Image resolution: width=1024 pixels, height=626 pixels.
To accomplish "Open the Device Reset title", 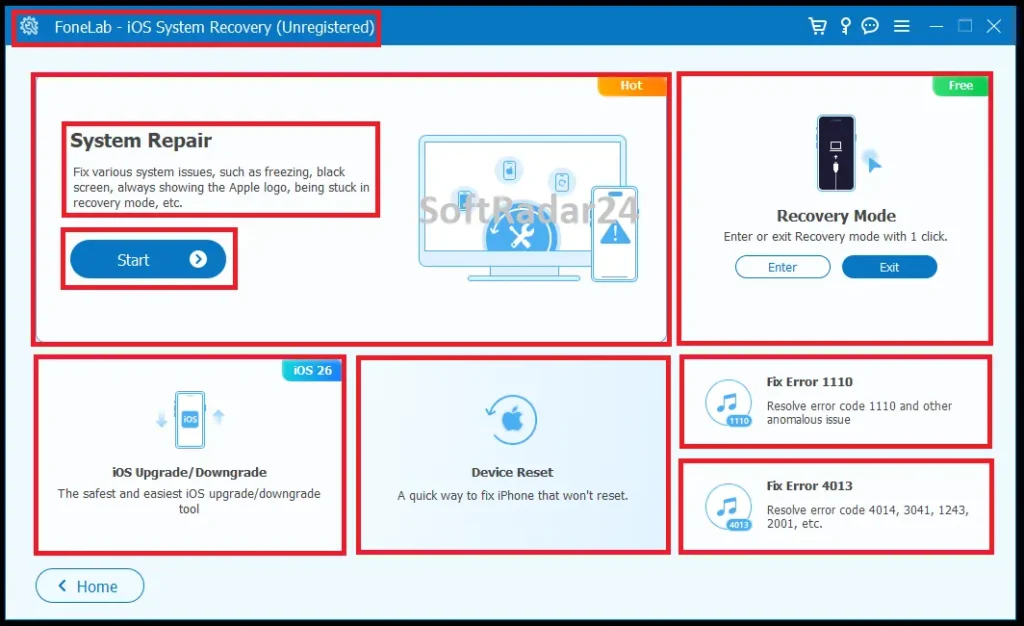I will tap(512, 472).
